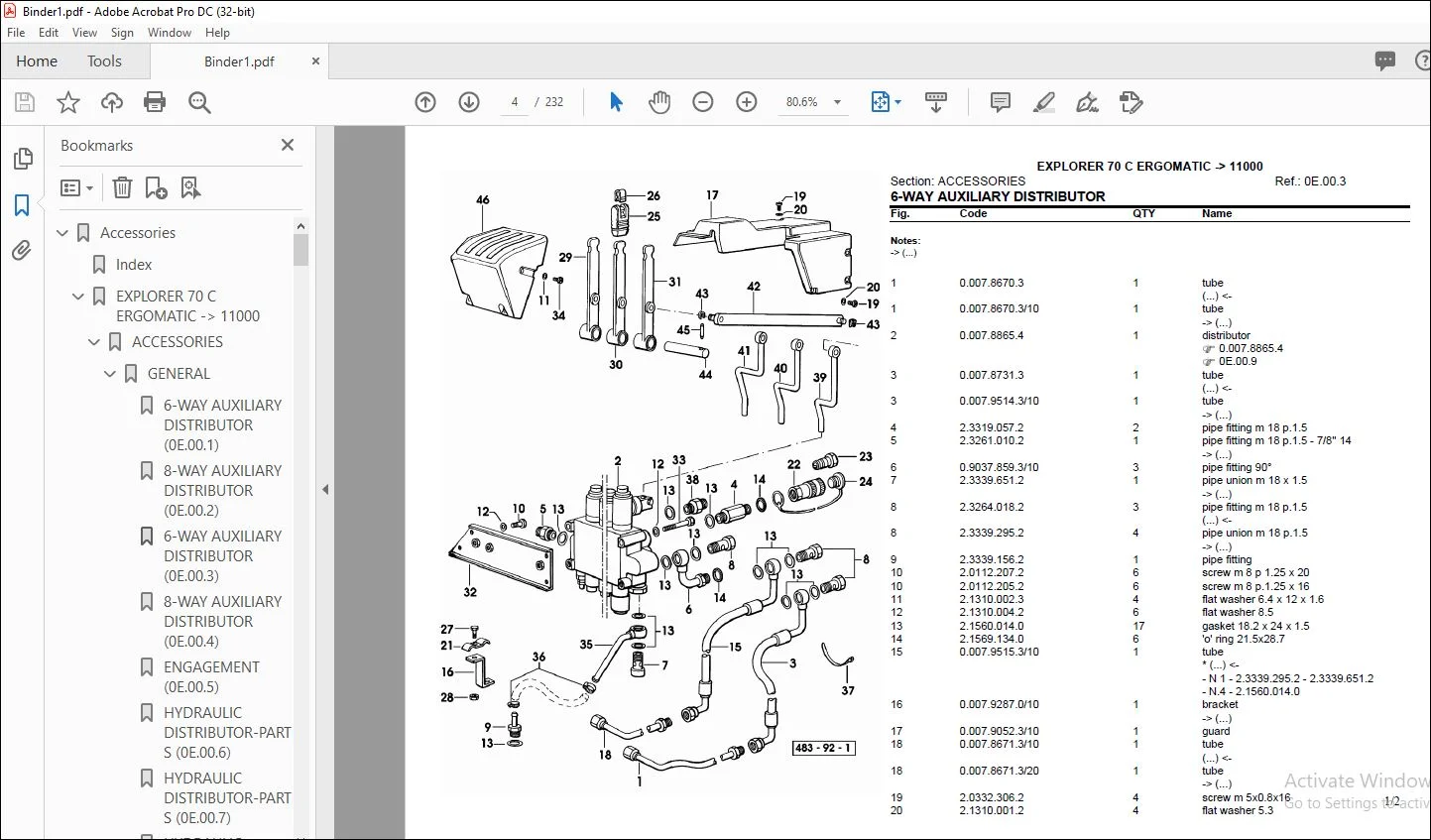This screenshot has width=1431, height=840.
Task: Open the View menu
Action: [85, 33]
